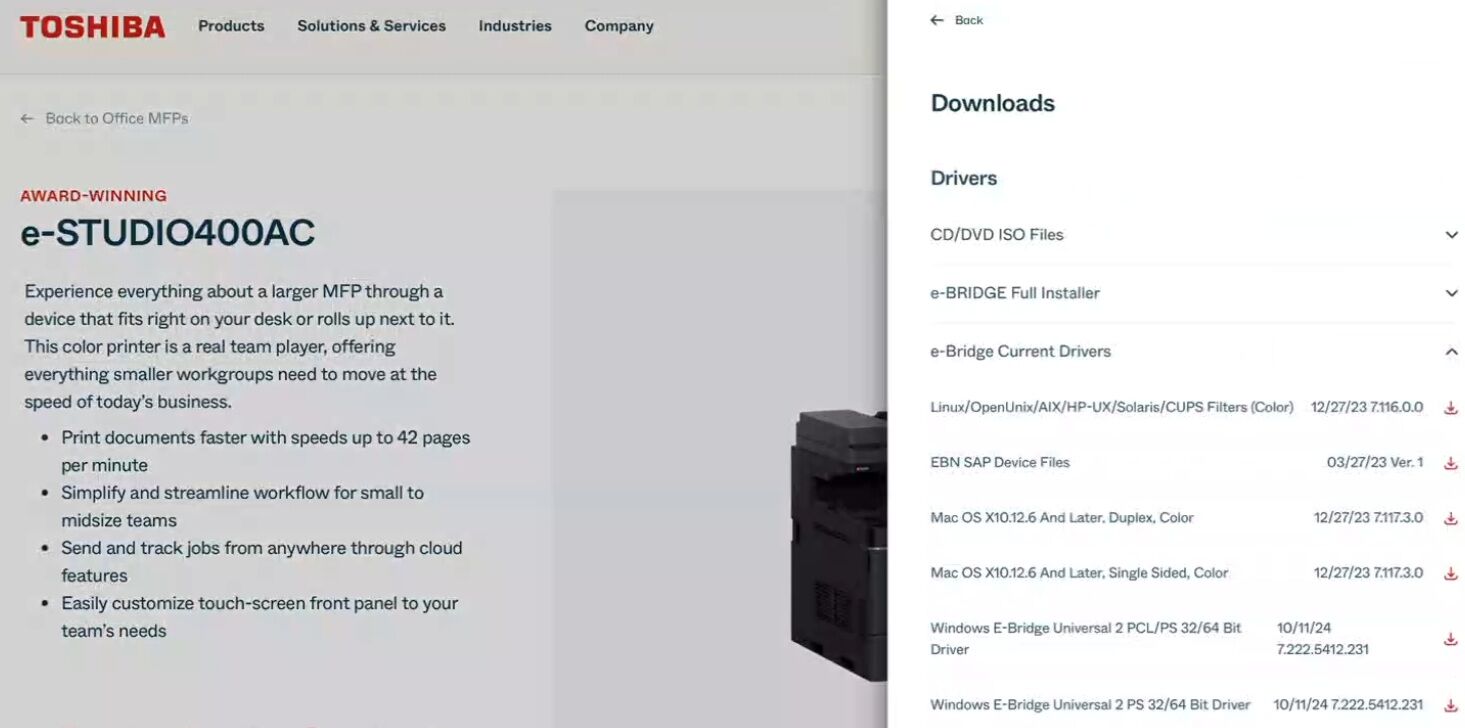This screenshot has width=1465, height=728.
Task: Click arrow icon beside Back to Office MFPs
Action: coord(27,118)
